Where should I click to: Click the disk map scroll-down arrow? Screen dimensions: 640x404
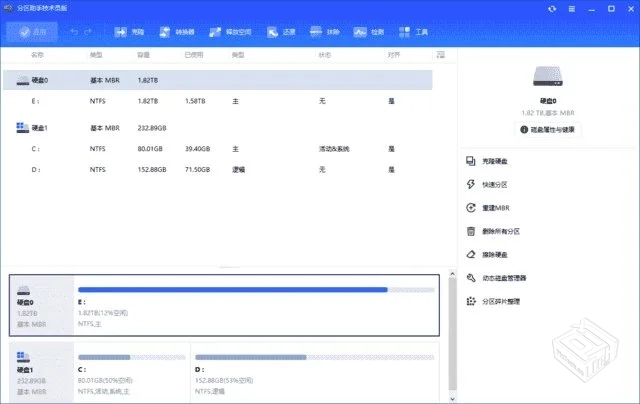(452, 398)
